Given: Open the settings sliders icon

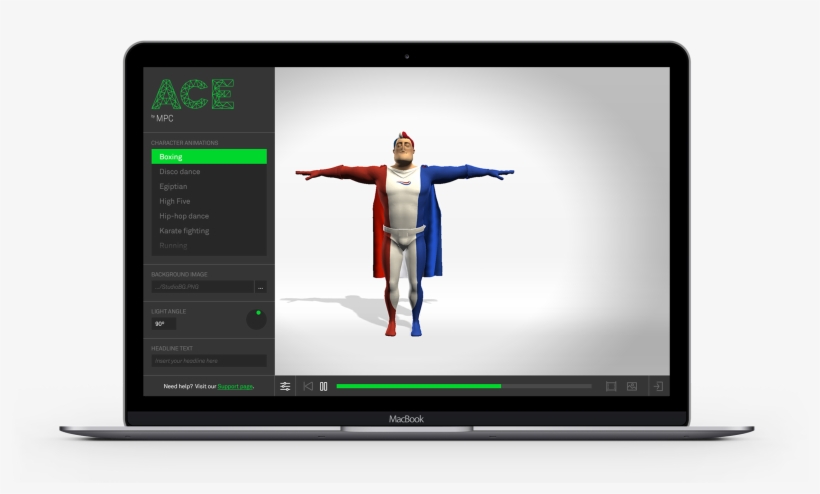Looking at the screenshot, I should pos(286,386).
